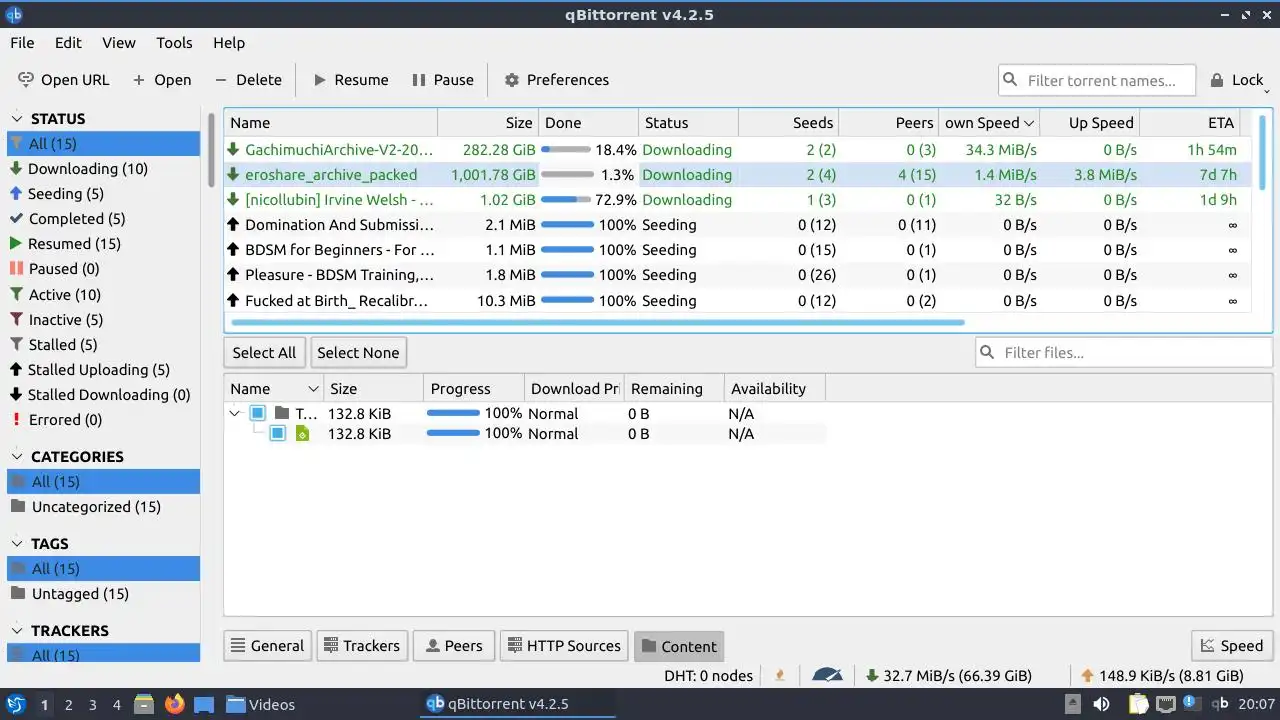Click DHT: 0 nodes status text
The height and width of the screenshot is (720, 1280).
[708, 676]
